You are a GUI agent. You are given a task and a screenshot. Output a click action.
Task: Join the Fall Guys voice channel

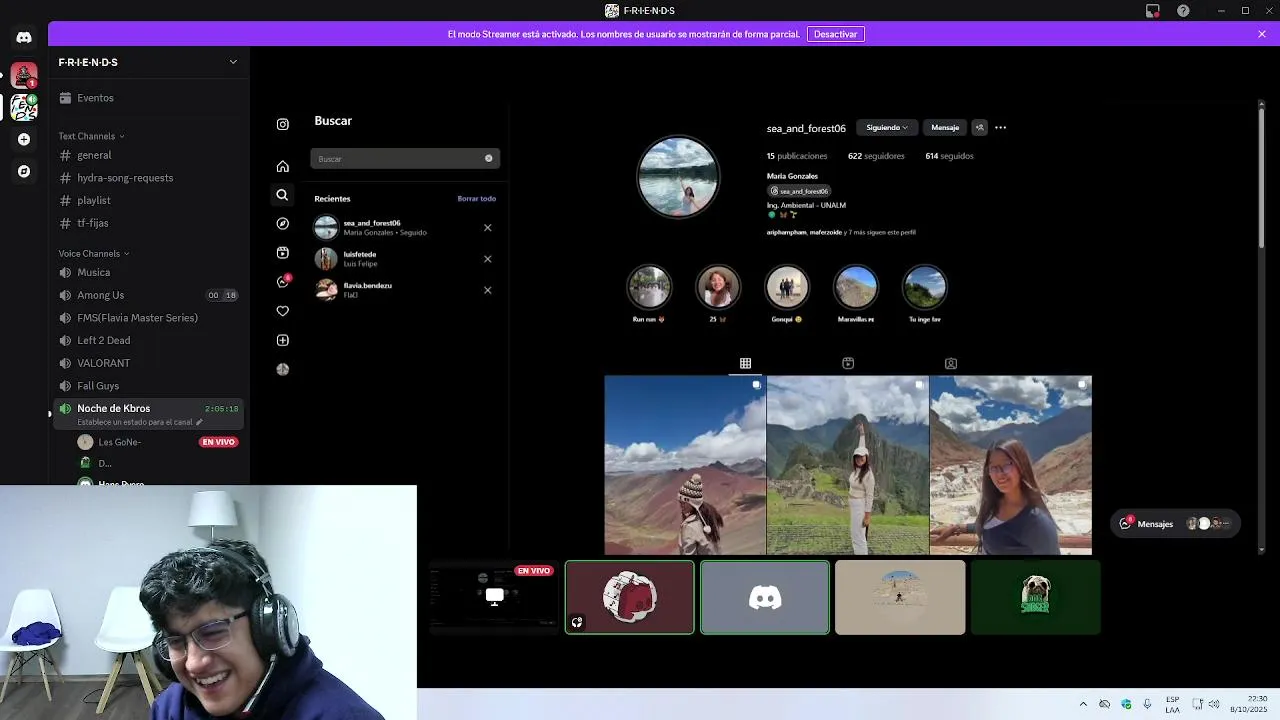click(150, 386)
